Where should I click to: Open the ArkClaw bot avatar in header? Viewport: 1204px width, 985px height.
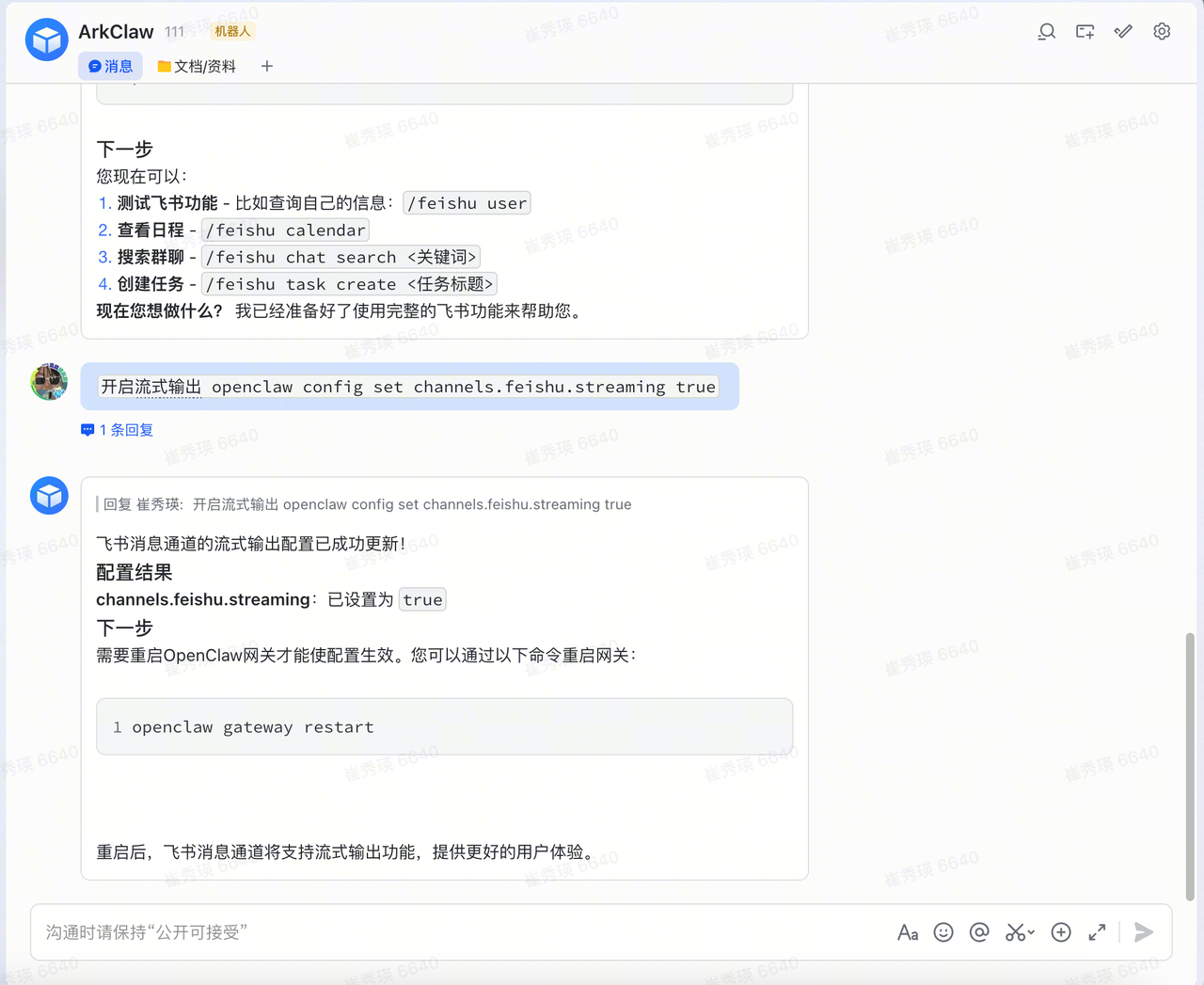[x=47, y=40]
